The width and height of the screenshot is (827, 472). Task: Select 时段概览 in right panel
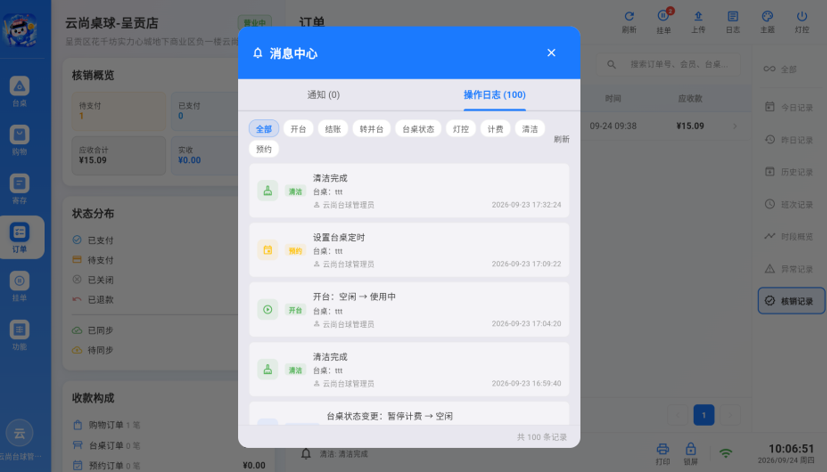tap(790, 236)
